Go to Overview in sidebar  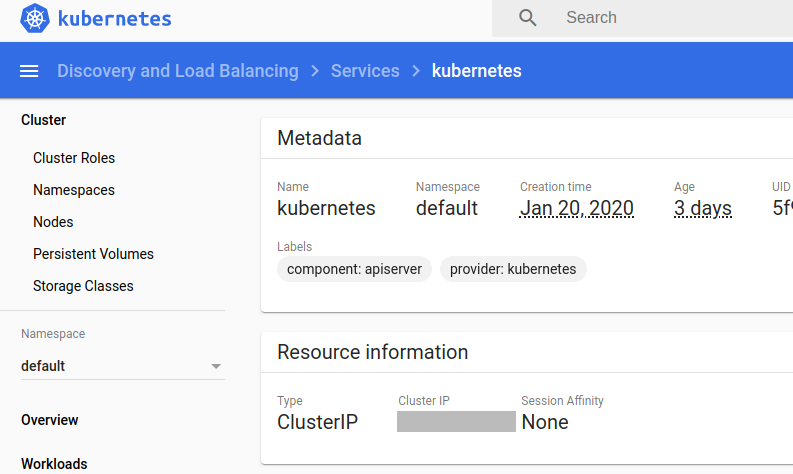(50, 420)
